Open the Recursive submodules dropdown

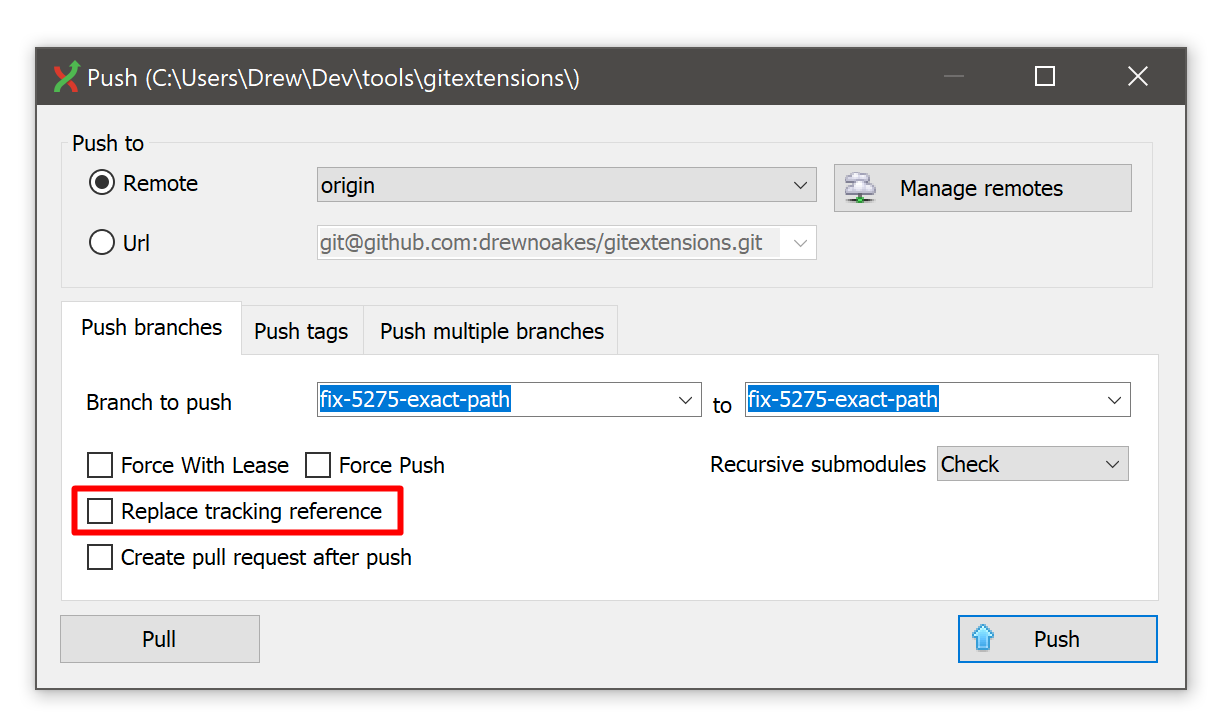1113,463
